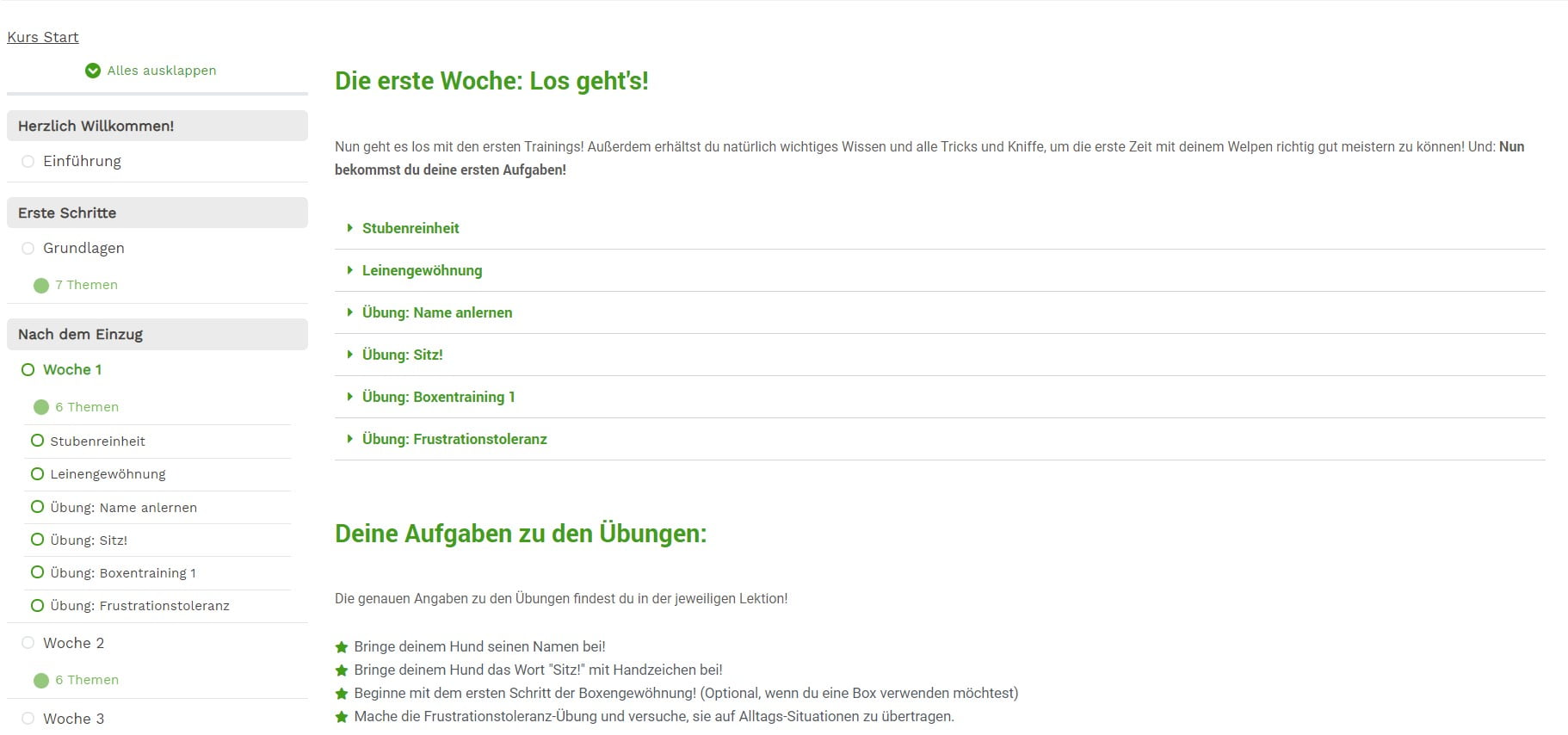Expand the 'Übung: Boxentraining 1' accordion arrow
This screenshot has height=735, width=1568.
[x=349, y=397]
